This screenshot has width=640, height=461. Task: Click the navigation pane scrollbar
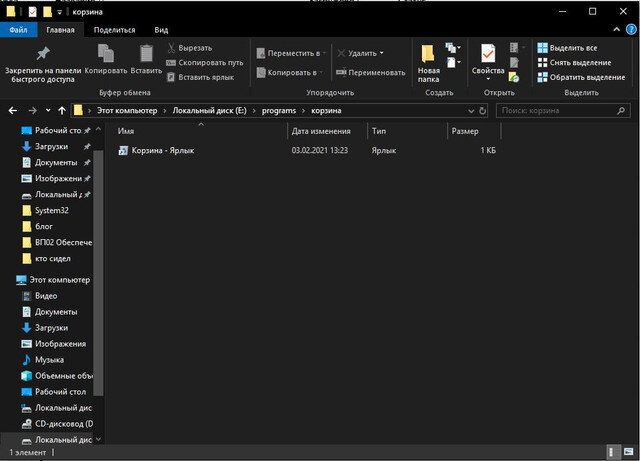coord(98,273)
